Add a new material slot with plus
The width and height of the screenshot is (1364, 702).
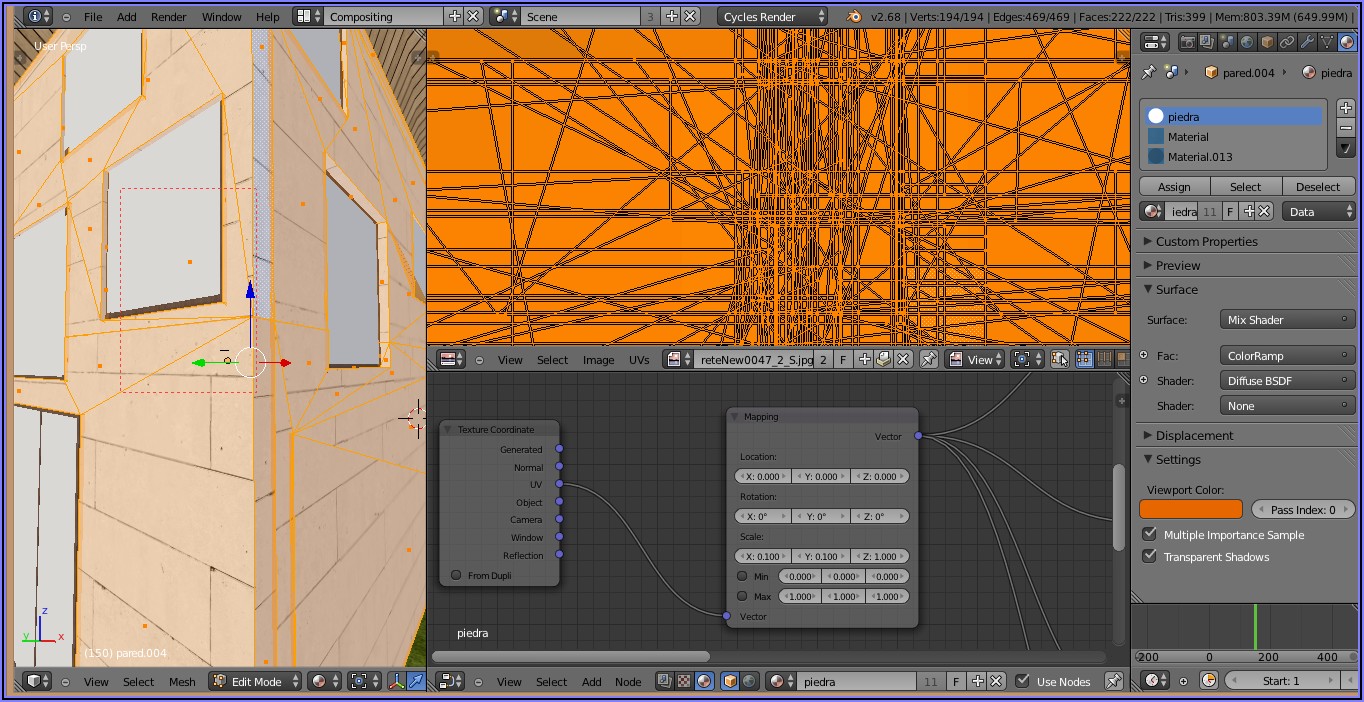point(1346,108)
